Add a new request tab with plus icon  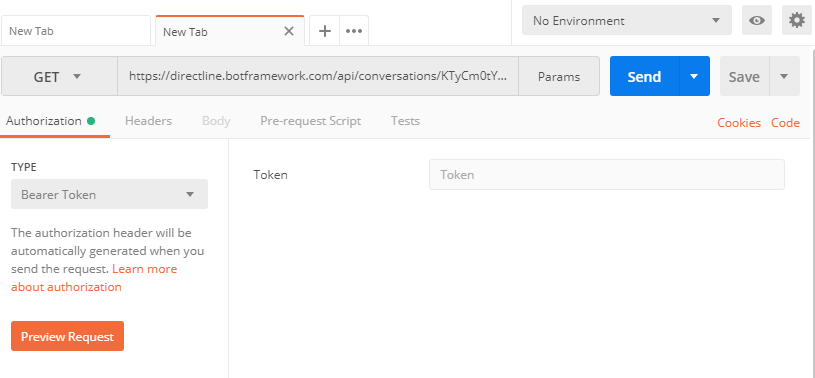click(x=325, y=31)
